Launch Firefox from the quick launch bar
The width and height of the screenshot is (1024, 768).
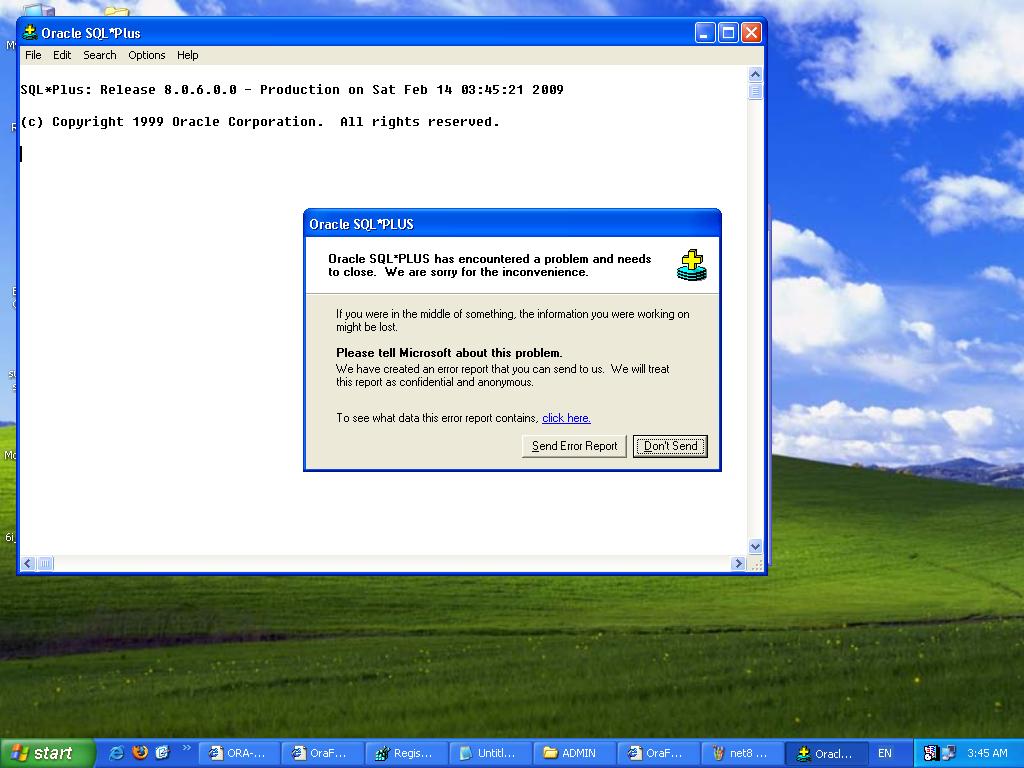(x=139, y=753)
